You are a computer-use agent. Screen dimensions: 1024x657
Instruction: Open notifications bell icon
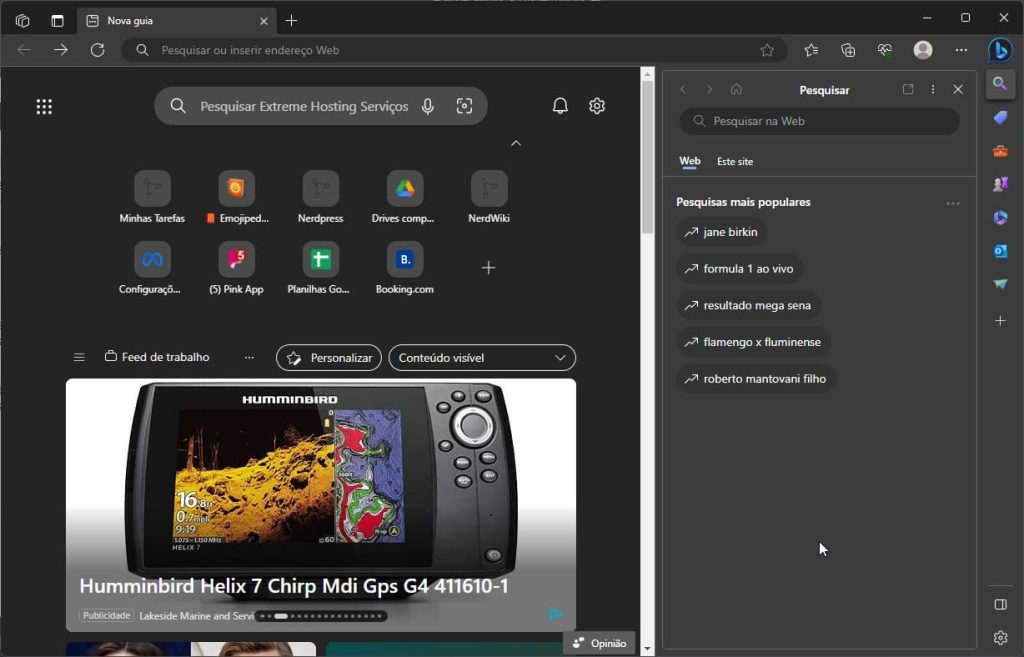coord(560,106)
